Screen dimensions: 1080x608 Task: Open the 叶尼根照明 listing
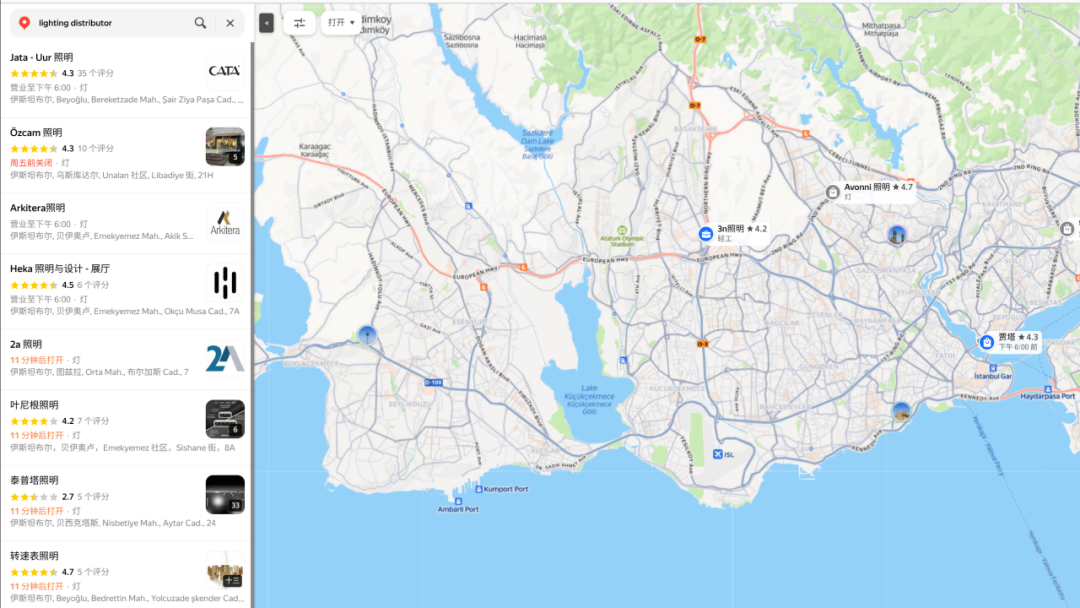tap(35, 405)
